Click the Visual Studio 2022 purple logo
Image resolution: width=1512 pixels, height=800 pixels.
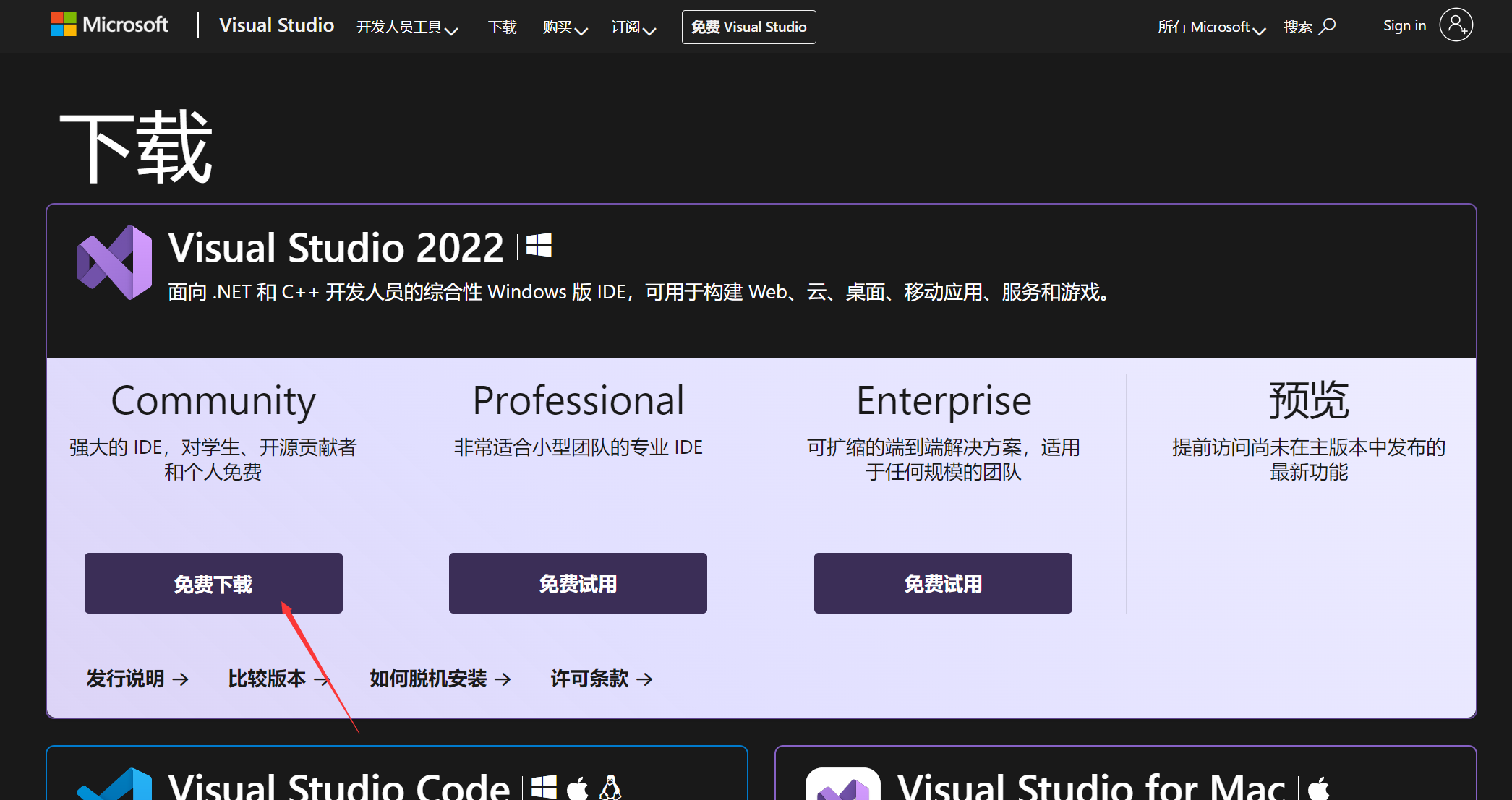pyautogui.click(x=114, y=262)
